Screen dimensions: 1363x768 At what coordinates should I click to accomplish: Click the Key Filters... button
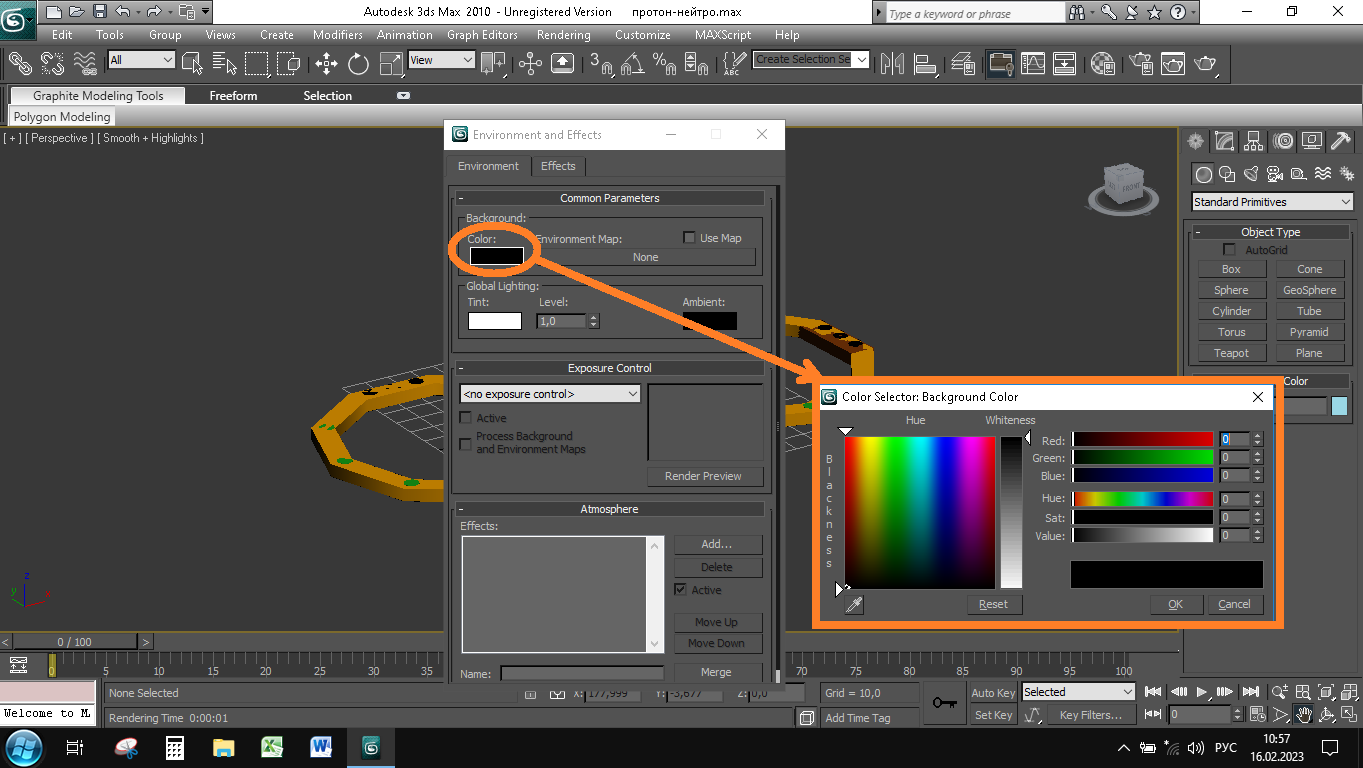[x=1090, y=715]
